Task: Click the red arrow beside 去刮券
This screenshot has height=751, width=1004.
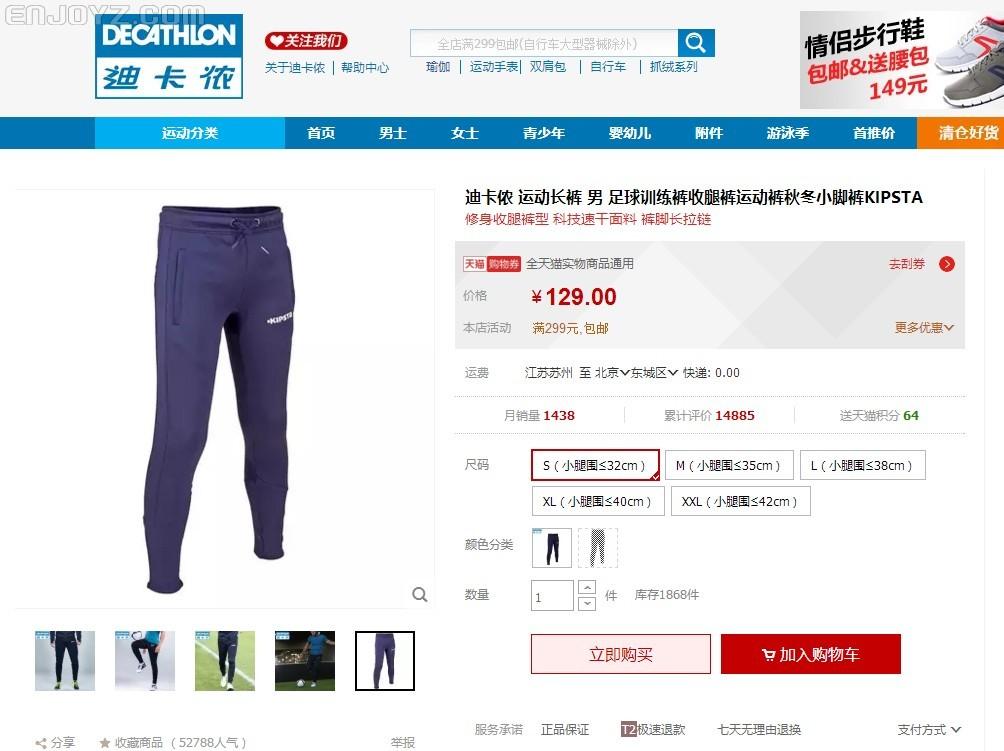Action: (x=946, y=264)
